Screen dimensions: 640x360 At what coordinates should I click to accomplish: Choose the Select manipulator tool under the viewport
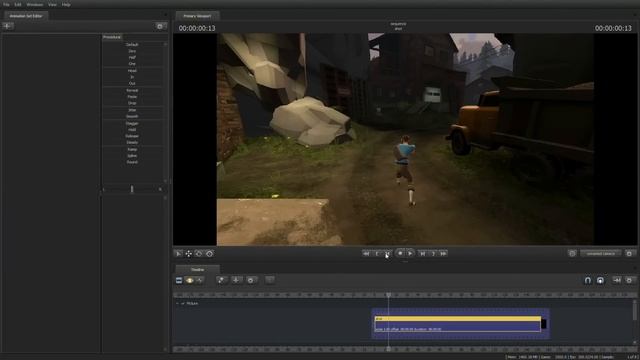coord(178,254)
